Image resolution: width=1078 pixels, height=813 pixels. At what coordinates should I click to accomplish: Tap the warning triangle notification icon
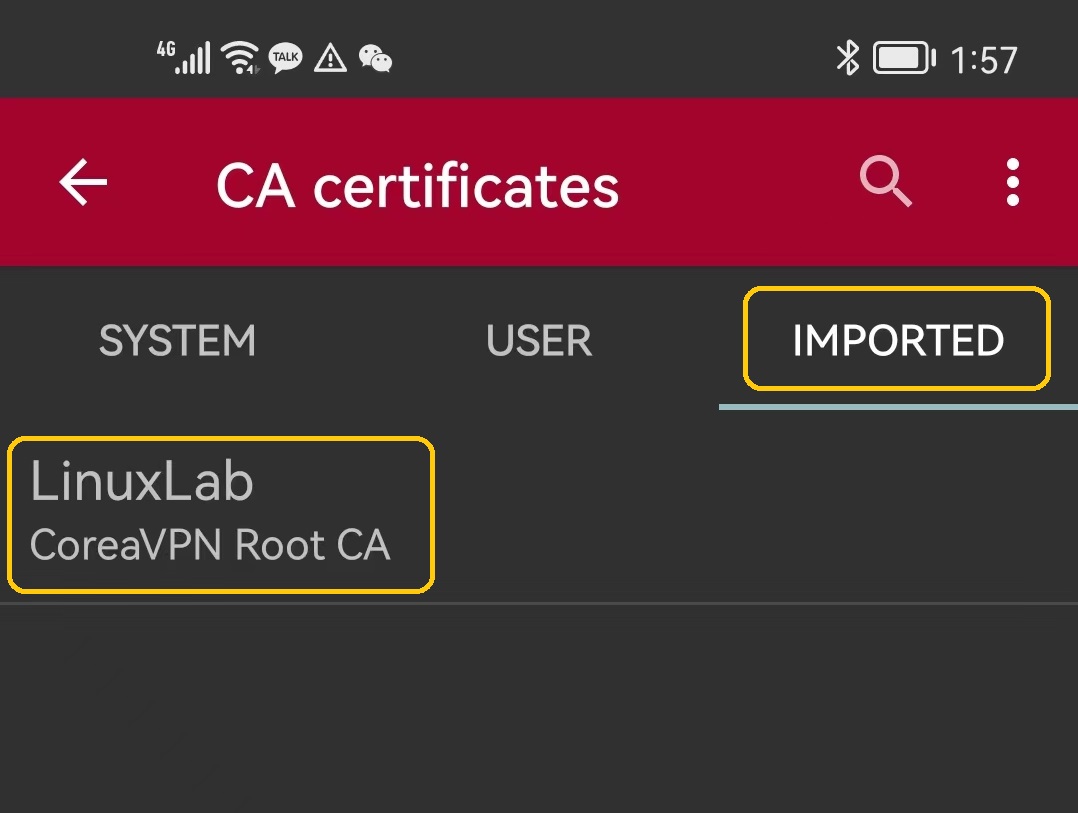(330, 58)
